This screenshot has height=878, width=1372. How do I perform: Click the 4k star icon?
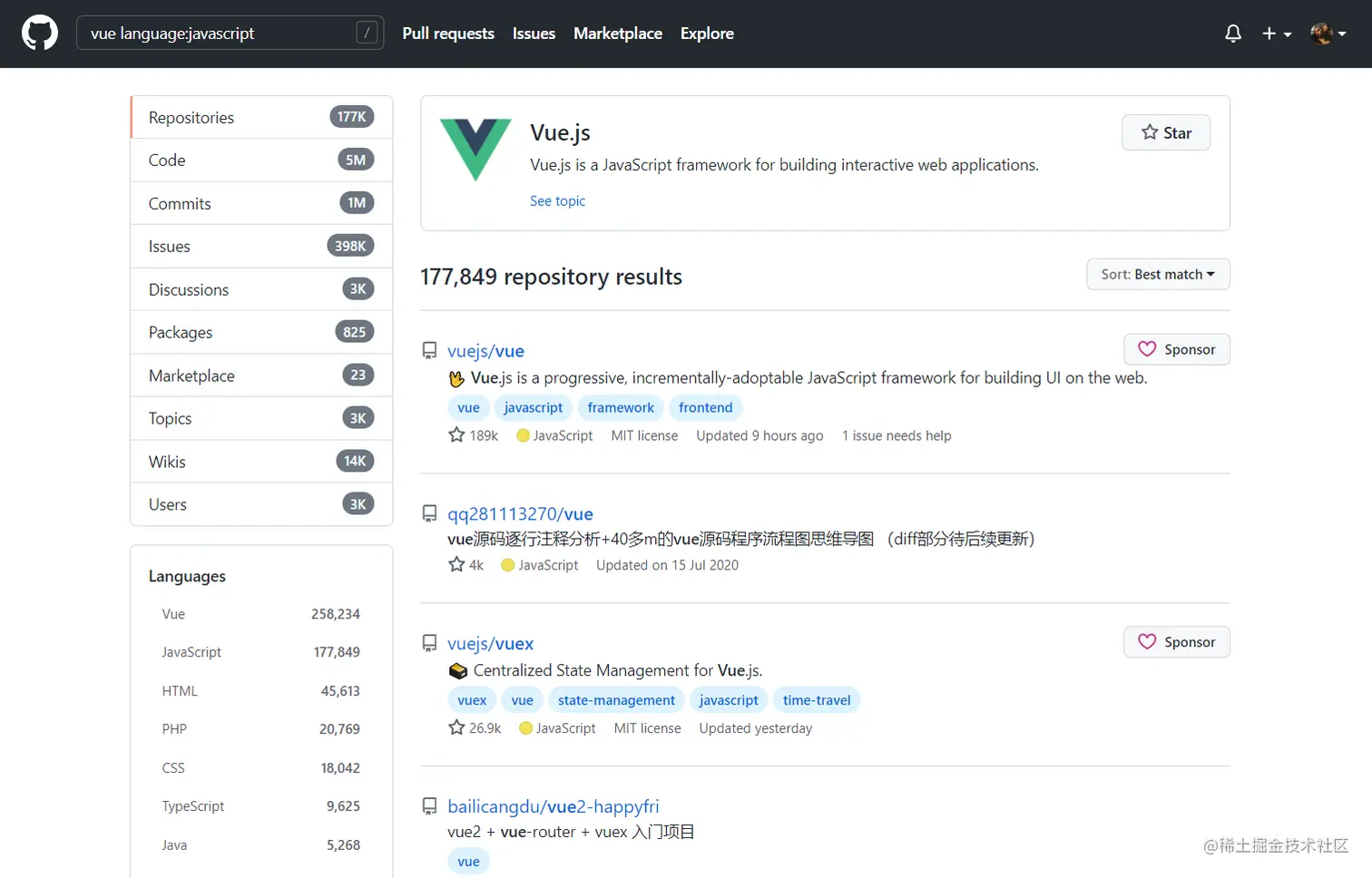pyautogui.click(x=456, y=564)
